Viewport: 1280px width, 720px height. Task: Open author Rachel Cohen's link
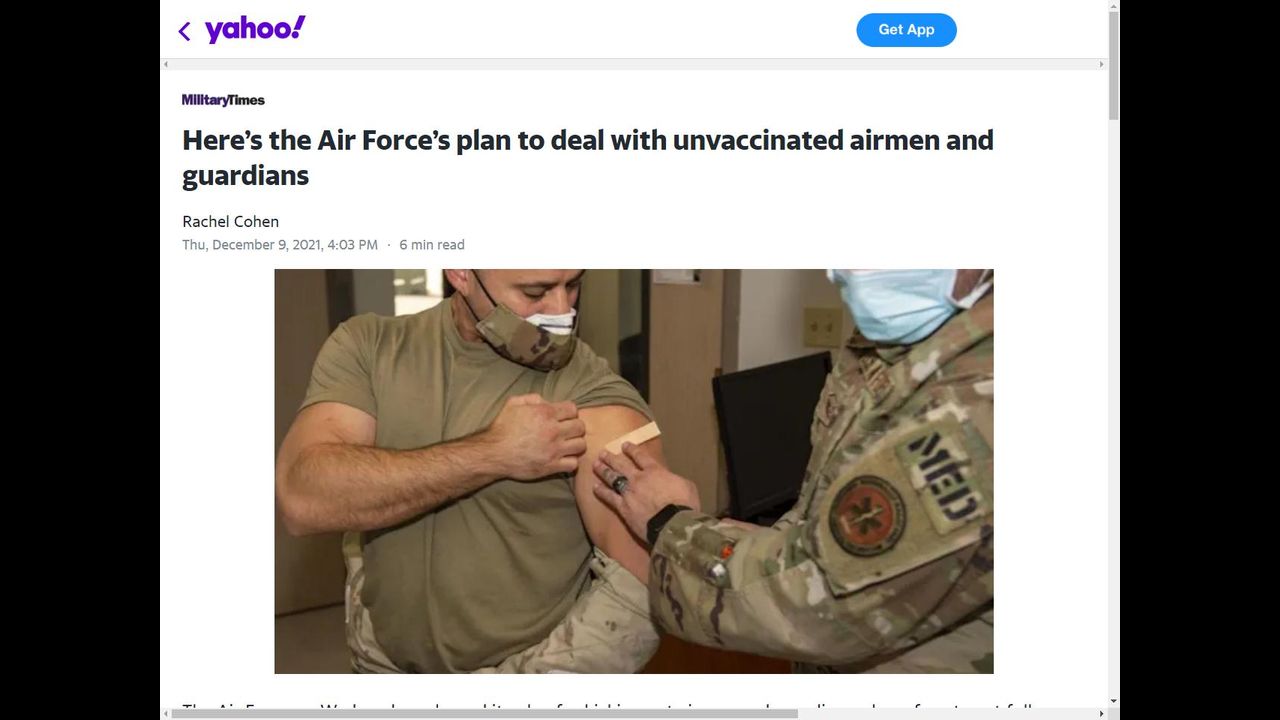click(230, 221)
